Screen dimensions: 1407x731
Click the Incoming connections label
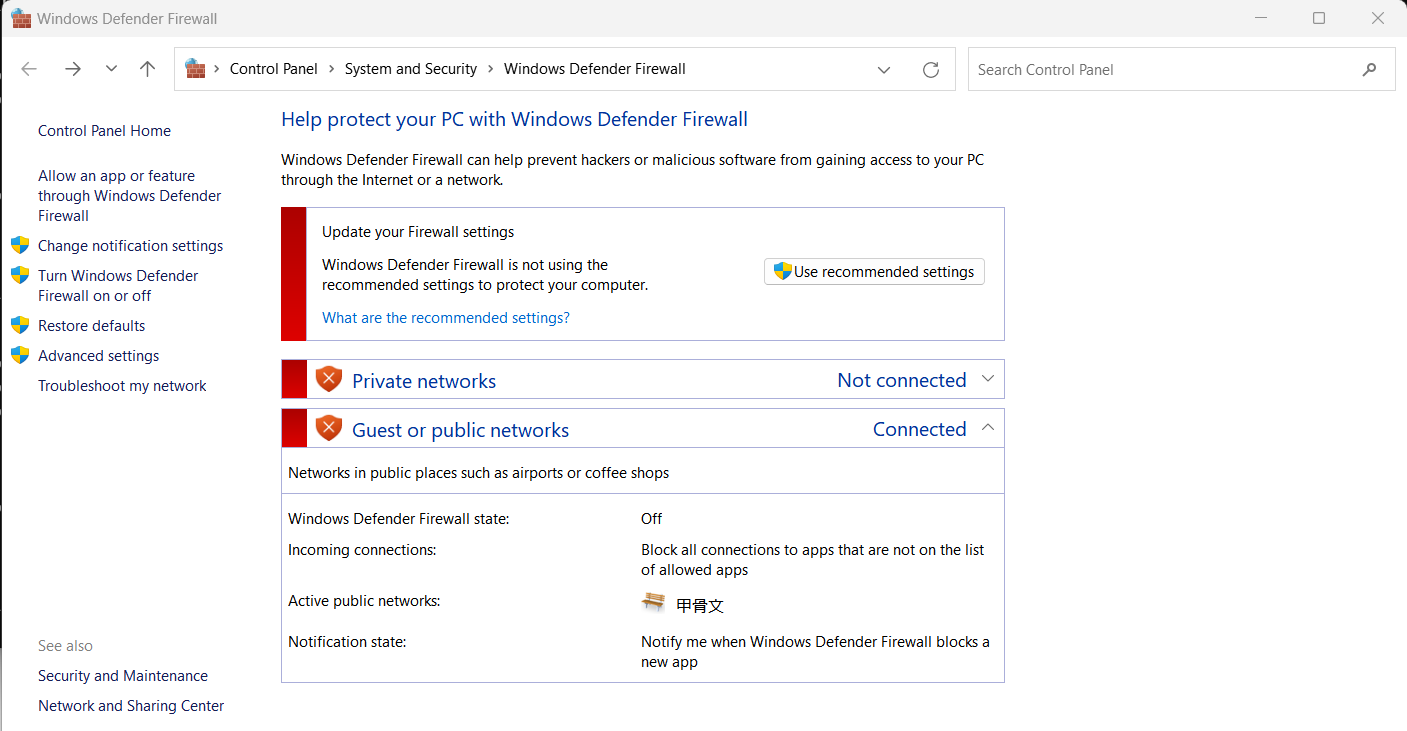[x=362, y=550]
